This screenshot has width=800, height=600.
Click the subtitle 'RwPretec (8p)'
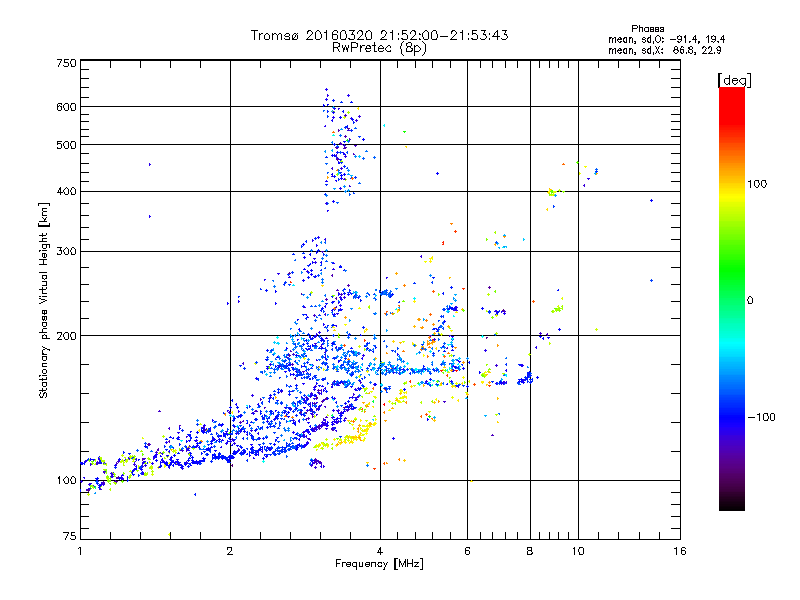[379, 48]
